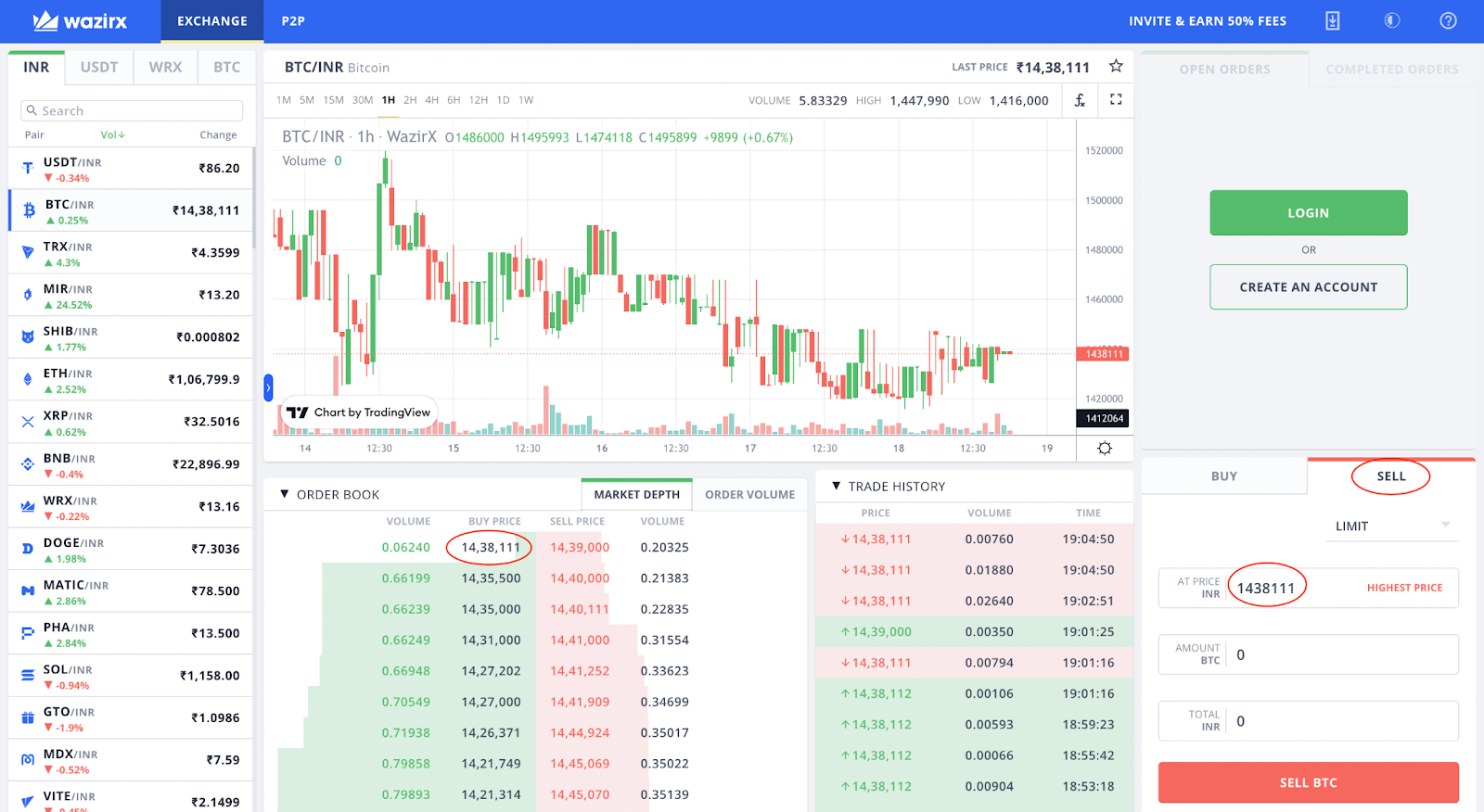
Task: Select the BTC market tab
Action: coord(226,68)
